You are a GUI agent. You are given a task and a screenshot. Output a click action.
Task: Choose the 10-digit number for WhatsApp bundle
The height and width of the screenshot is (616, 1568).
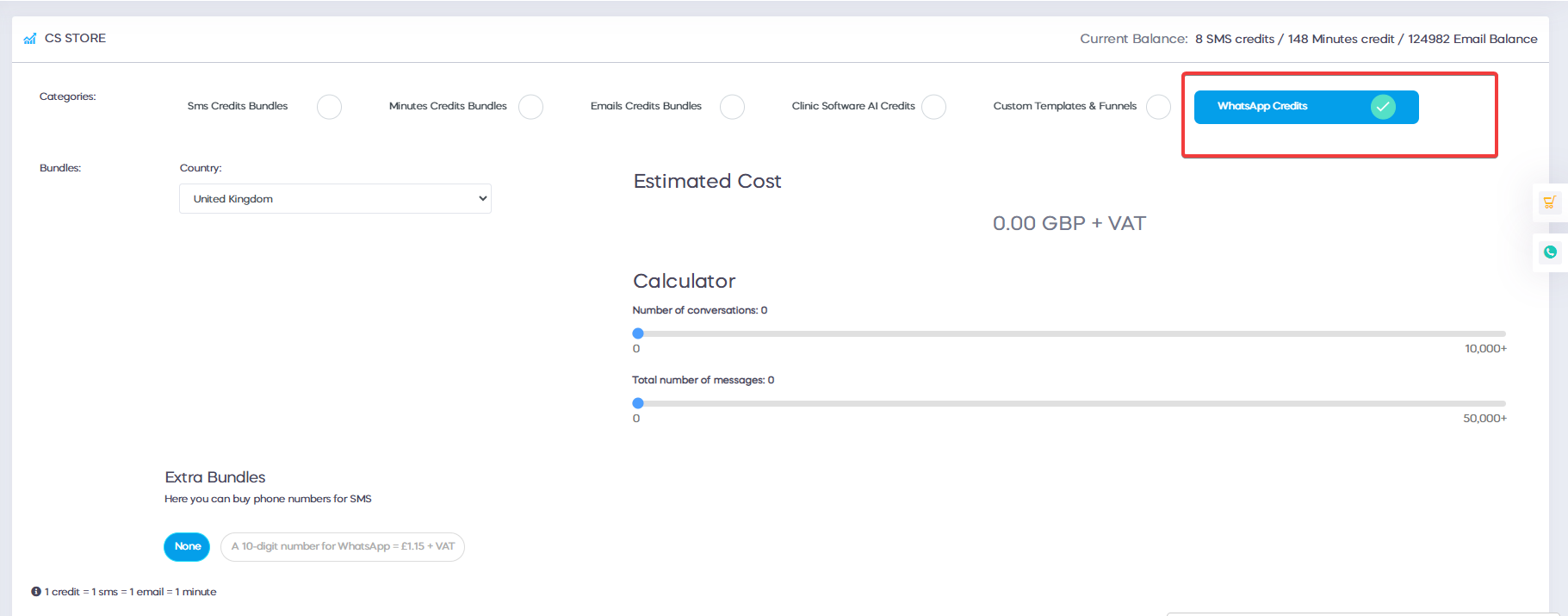coord(343,546)
